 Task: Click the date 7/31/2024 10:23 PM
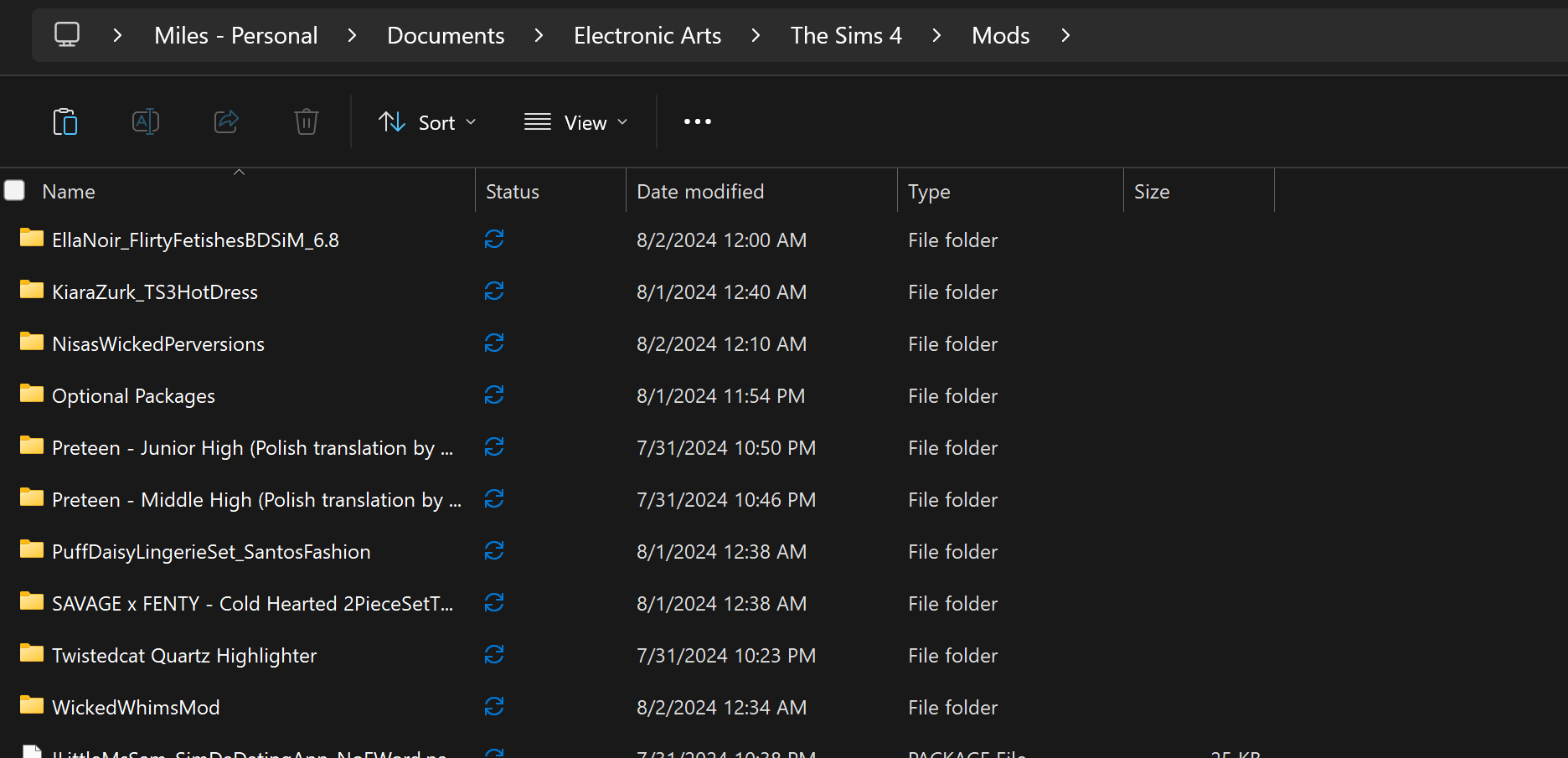pos(726,656)
